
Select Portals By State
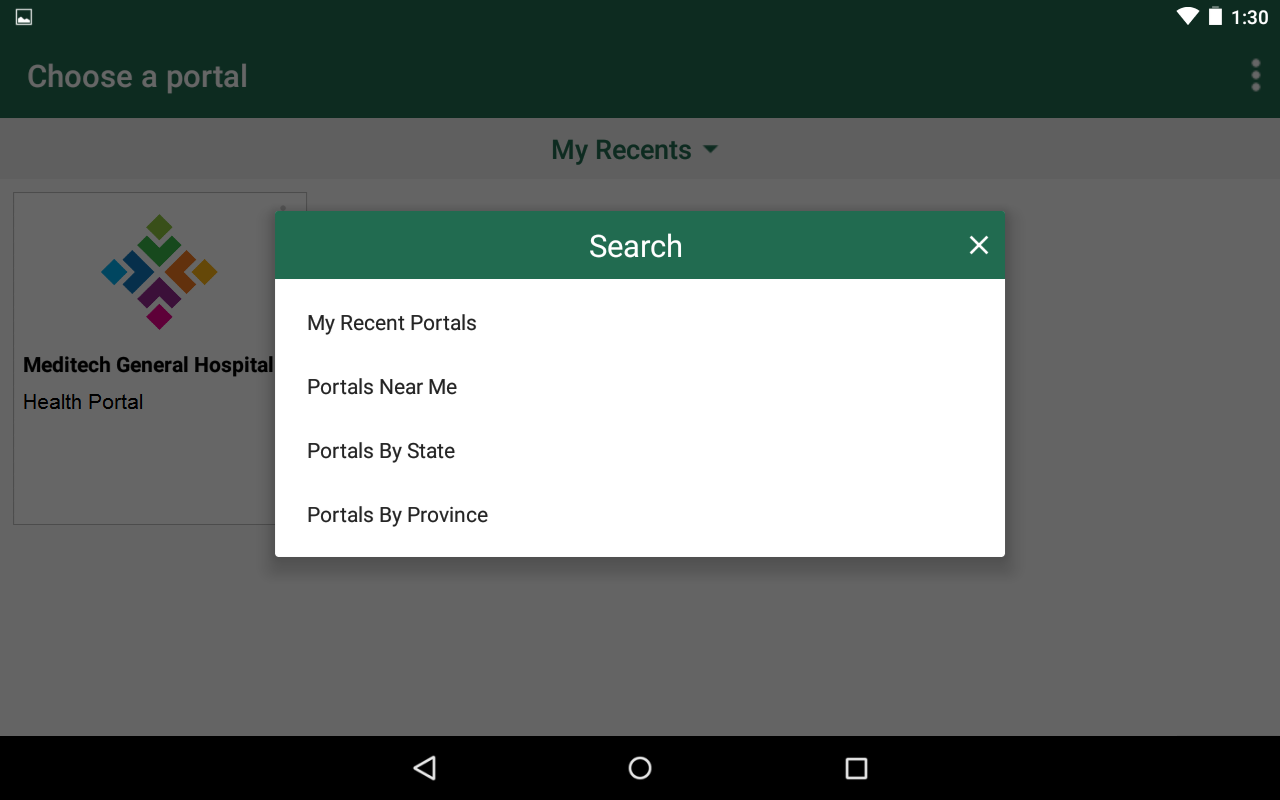[640, 451]
